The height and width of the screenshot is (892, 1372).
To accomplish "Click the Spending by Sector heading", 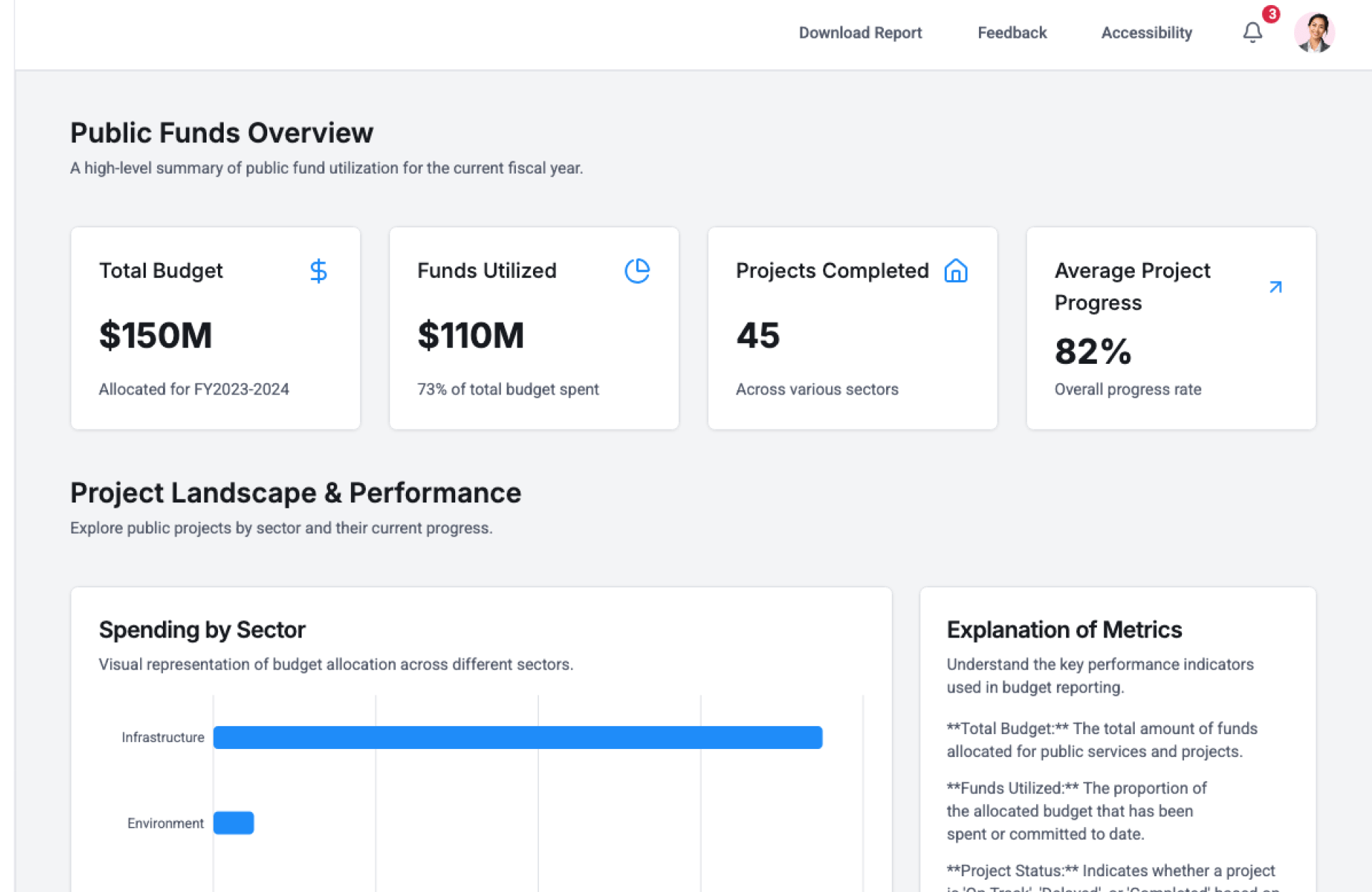I will (x=202, y=630).
